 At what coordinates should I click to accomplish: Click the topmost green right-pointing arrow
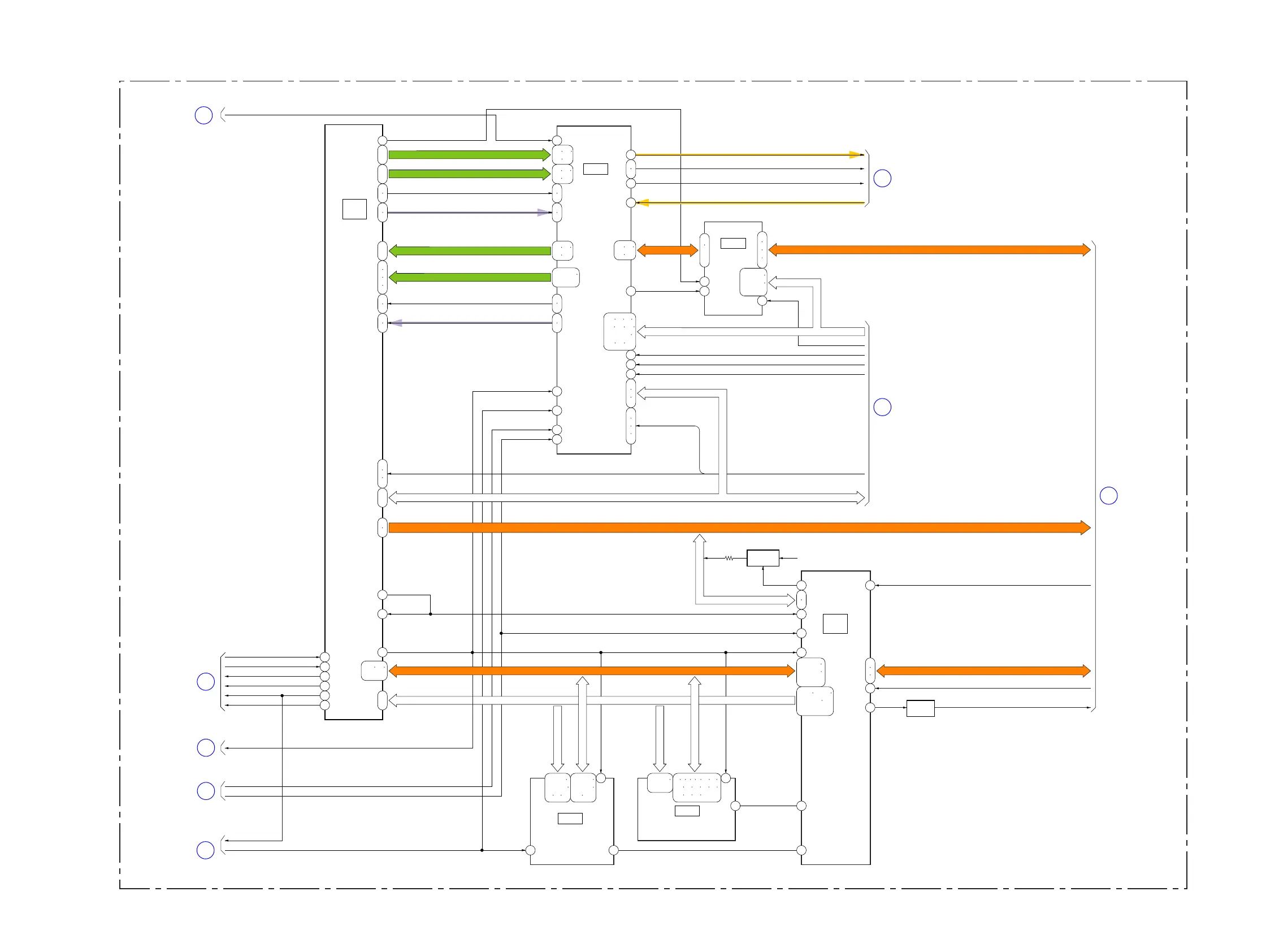coord(469,154)
